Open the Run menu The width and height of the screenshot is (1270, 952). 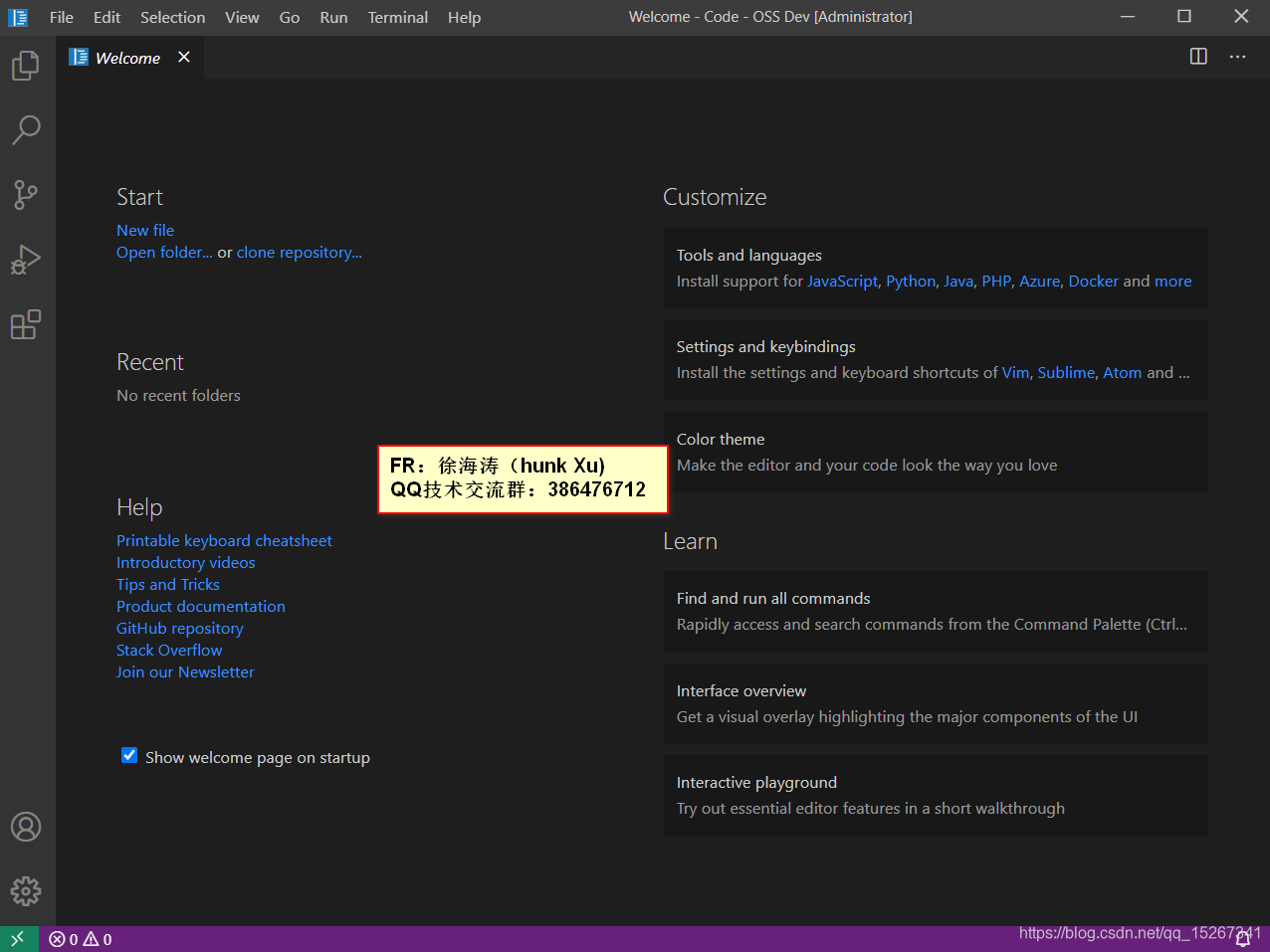point(333,17)
